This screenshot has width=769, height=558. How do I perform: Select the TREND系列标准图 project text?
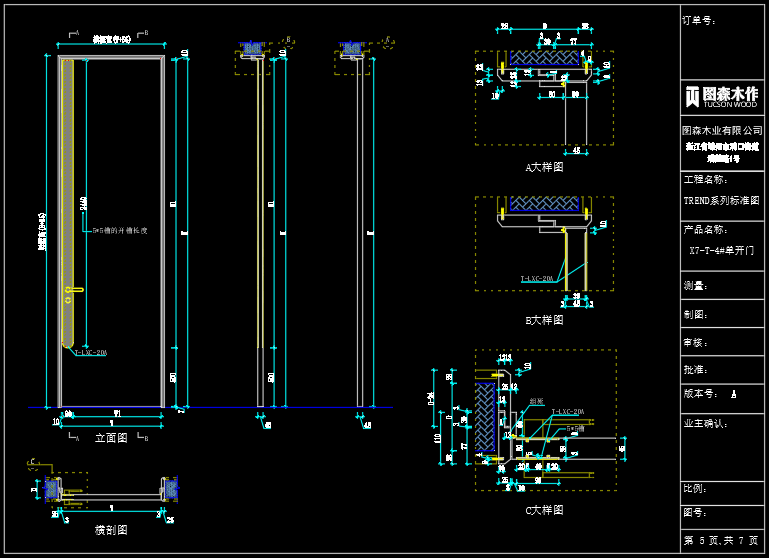(x=721, y=200)
